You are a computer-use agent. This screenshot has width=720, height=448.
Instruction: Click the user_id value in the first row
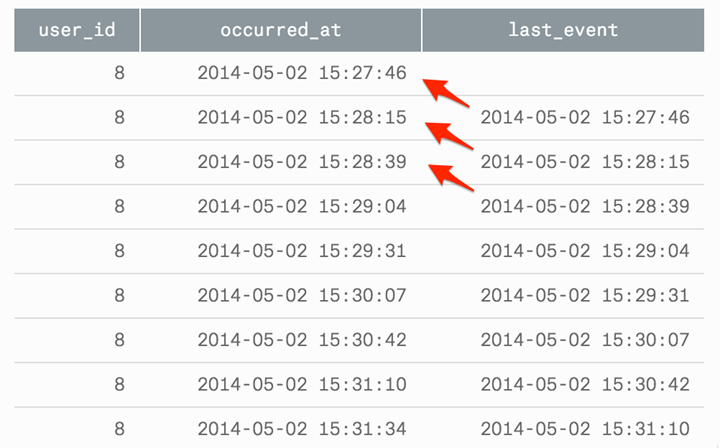(x=119, y=73)
